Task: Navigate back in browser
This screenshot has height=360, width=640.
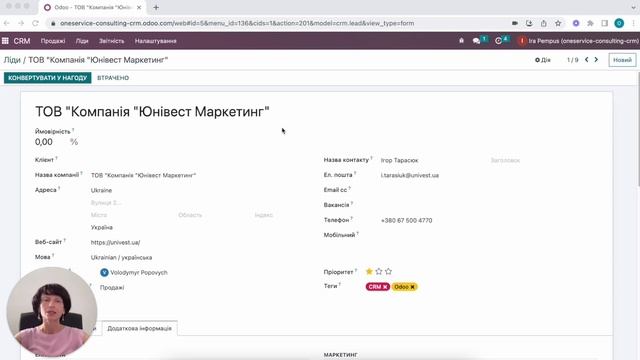Action: tap(7, 23)
